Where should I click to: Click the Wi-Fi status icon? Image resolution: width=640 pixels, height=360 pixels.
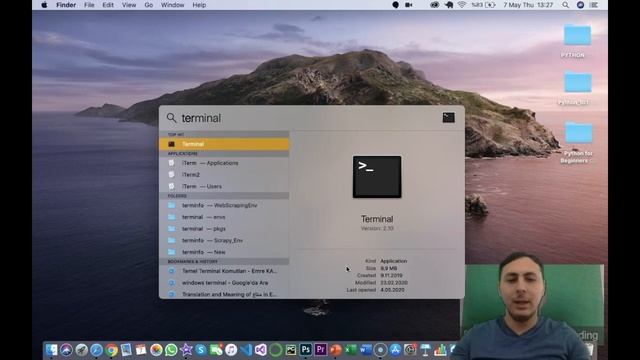462,5
